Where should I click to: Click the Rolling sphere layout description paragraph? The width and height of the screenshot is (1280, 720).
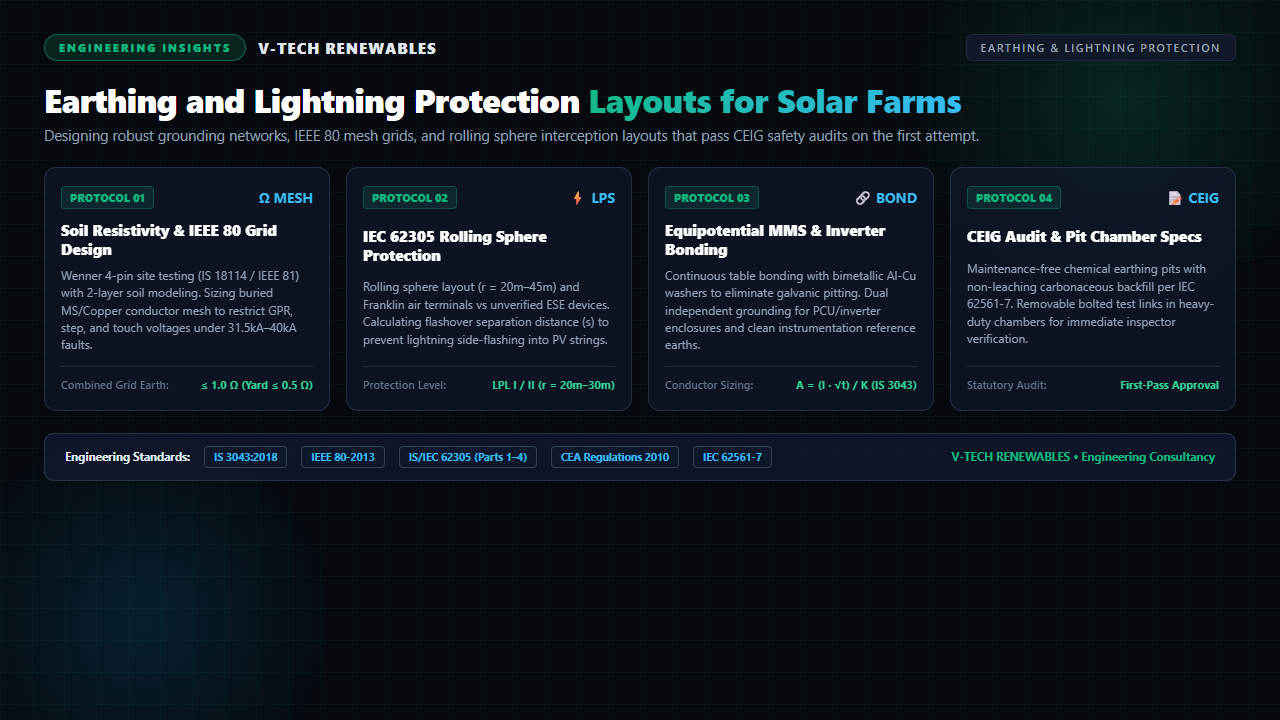click(487, 313)
